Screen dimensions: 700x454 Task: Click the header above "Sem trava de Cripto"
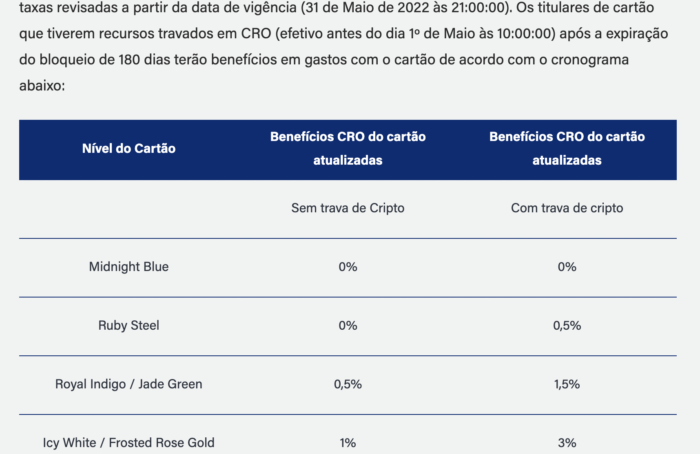347,148
